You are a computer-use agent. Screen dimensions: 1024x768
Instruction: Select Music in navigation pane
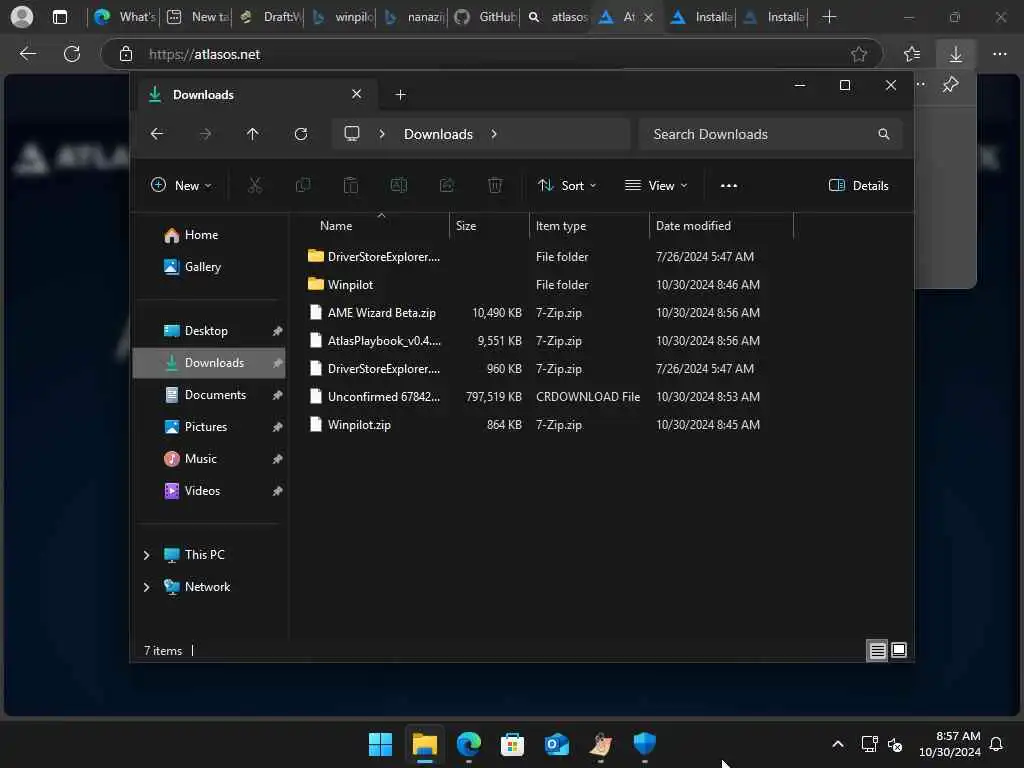pos(209,459)
